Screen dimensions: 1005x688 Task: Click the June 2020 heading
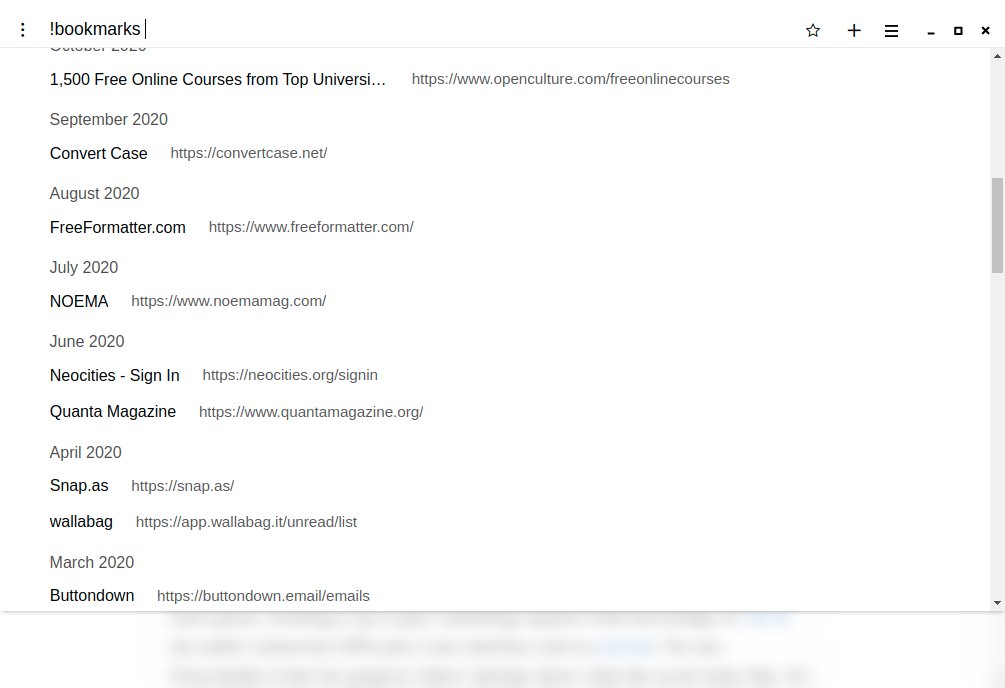(x=87, y=341)
